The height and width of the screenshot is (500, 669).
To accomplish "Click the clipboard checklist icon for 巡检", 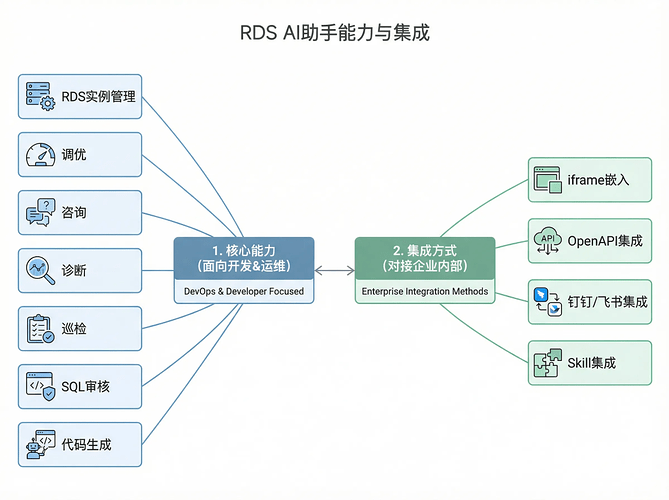I will point(40,327).
